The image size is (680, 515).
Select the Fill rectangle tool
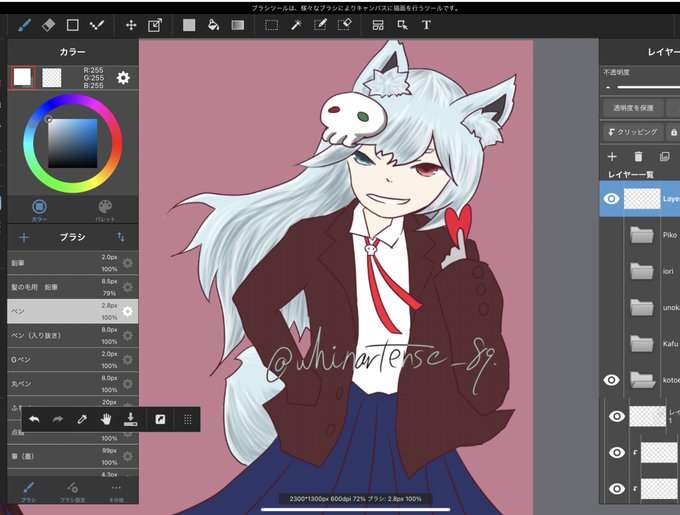click(x=189, y=25)
